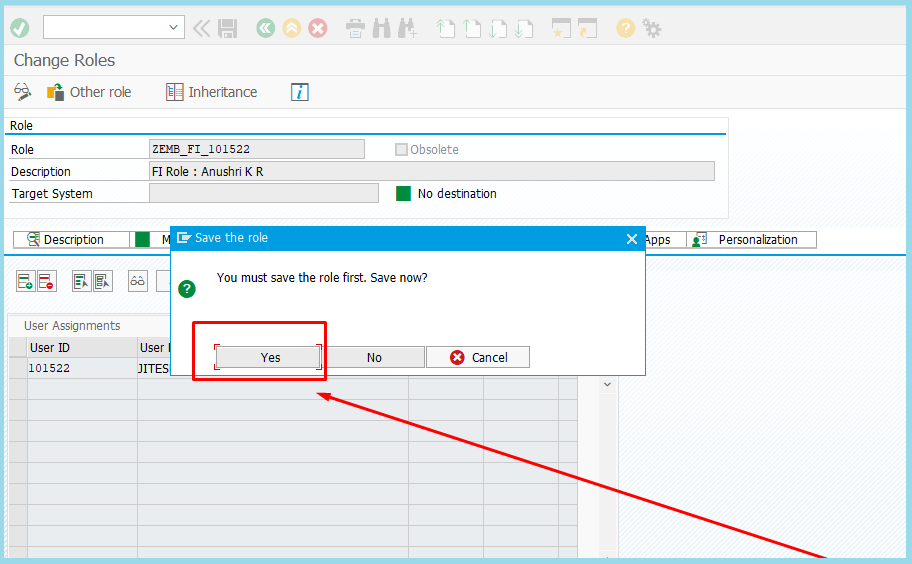Image resolution: width=912 pixels, height=564 pixels.
Task: Select the User ID 101522 cell
Action: [82, 368]
